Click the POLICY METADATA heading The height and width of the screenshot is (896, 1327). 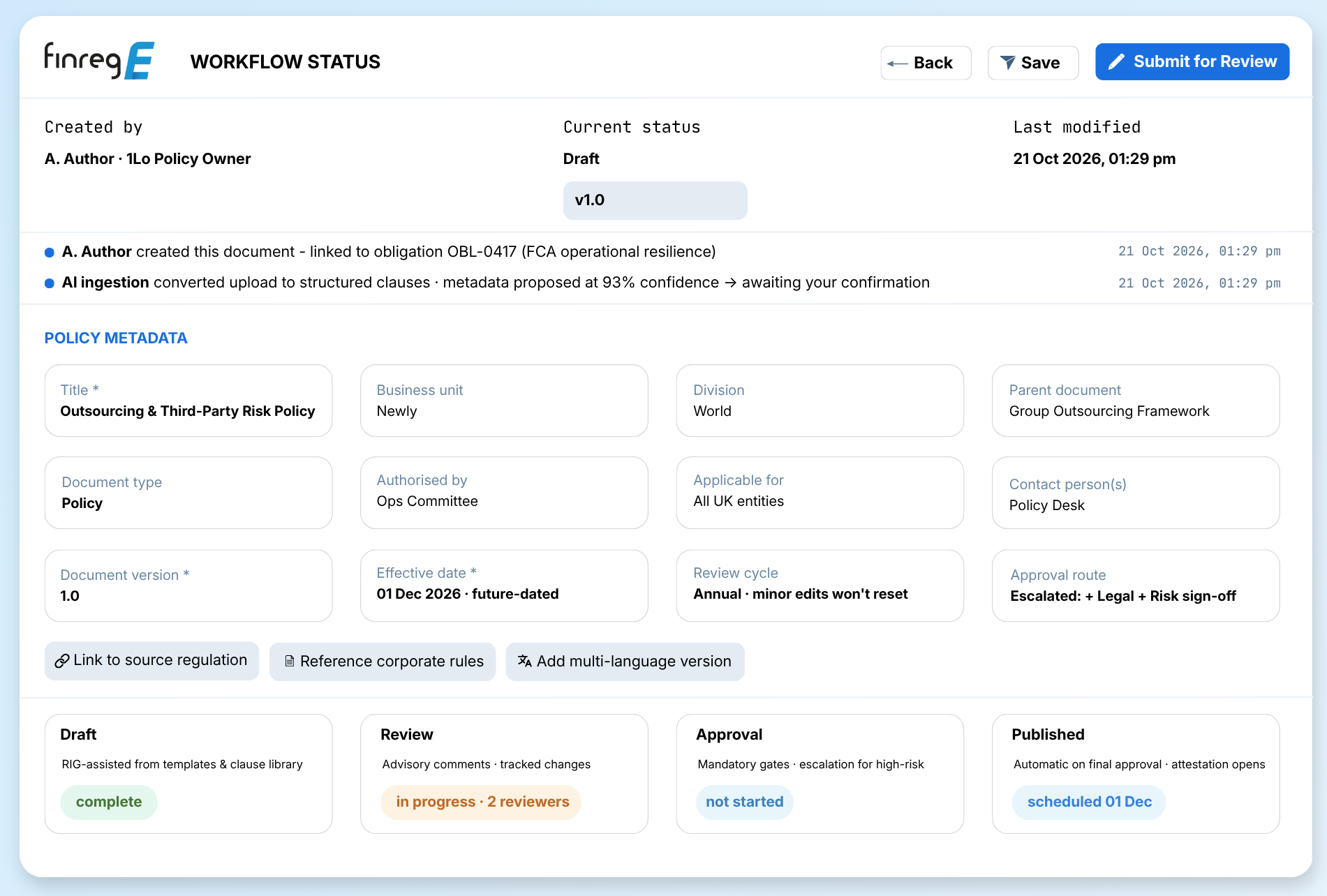[116, 338]
